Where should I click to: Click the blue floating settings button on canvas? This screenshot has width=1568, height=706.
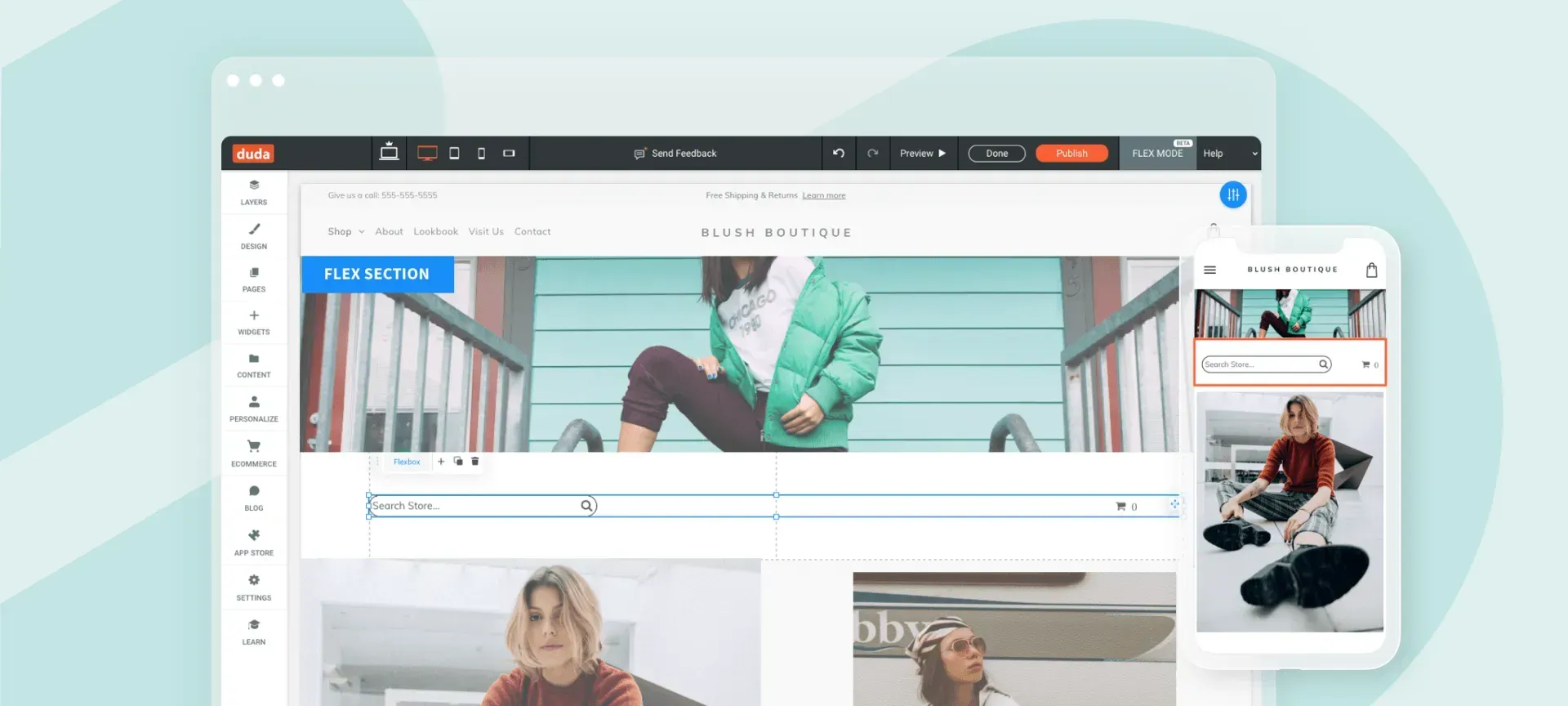click(1233, 194)
